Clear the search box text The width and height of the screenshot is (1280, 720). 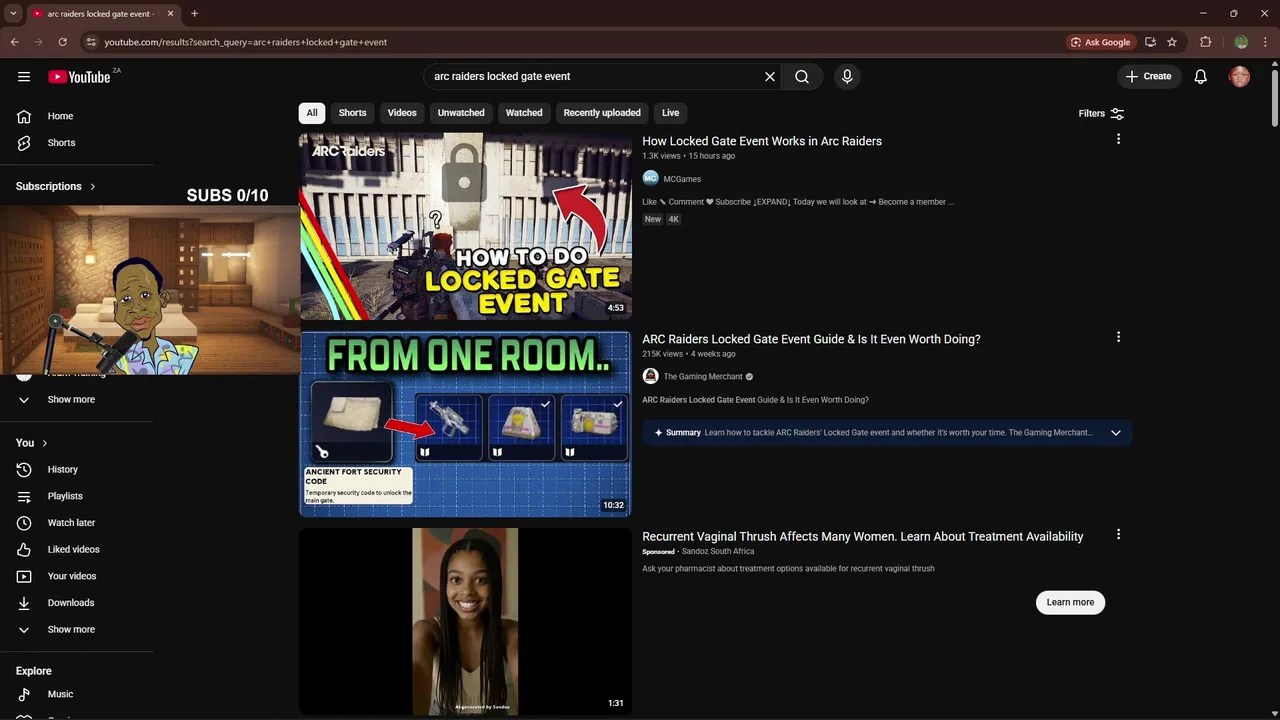[770, 77]
